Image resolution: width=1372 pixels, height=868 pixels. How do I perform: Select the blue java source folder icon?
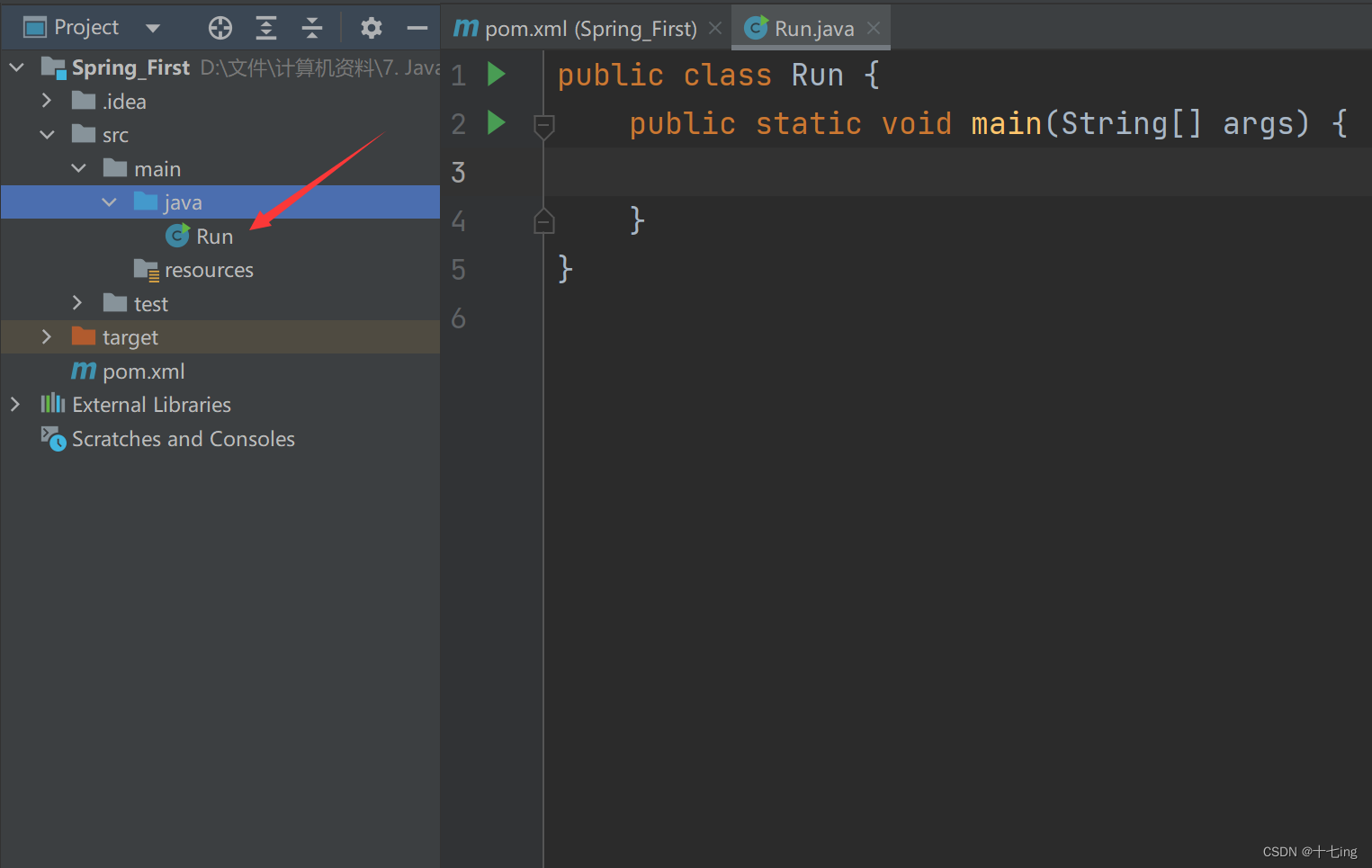click(146, 201)
